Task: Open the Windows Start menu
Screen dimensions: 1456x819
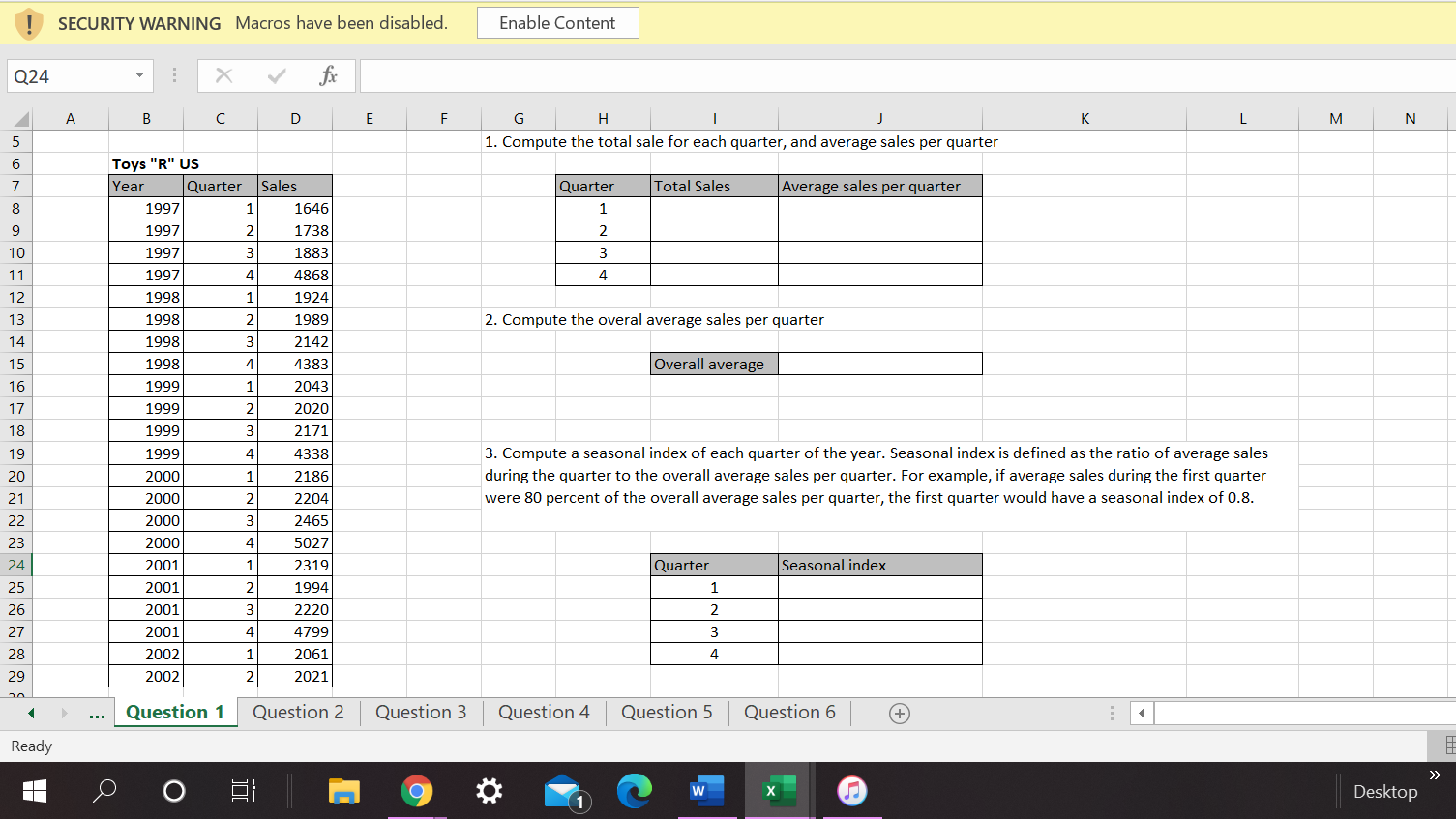Action: pos(34,791)
